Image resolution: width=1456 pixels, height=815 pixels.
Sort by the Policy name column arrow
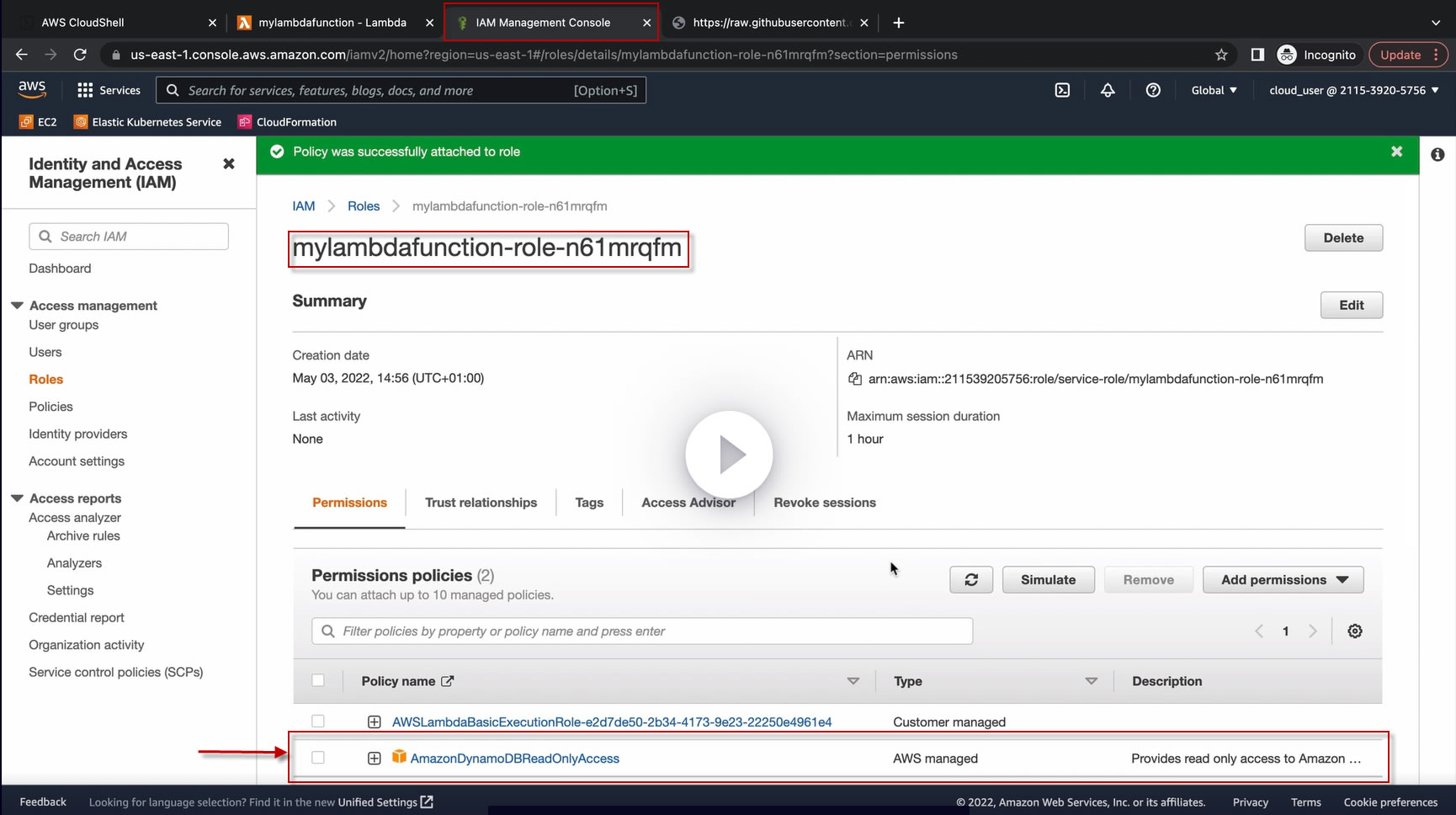(853, 681)
